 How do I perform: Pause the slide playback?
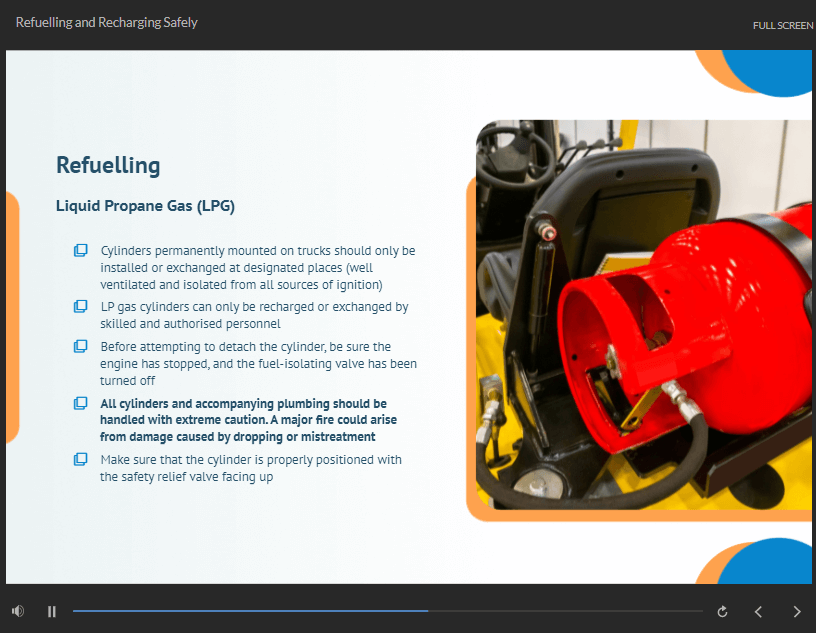coord(52,611)
